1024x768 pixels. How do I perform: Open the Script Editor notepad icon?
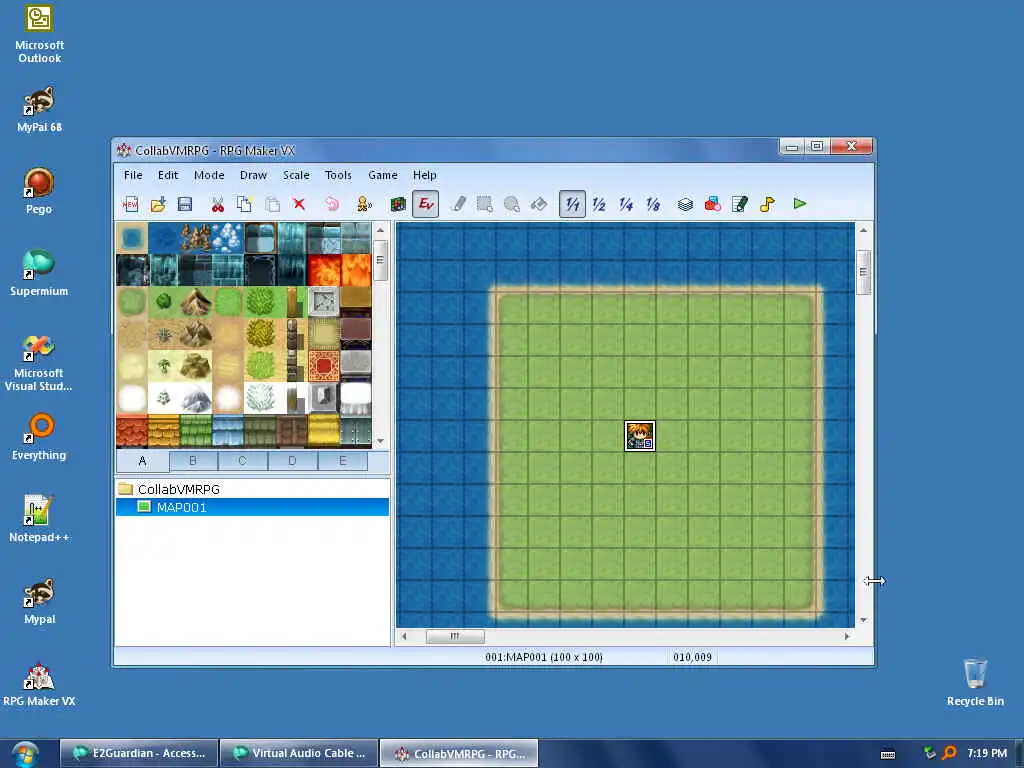(x=740, y=204)
